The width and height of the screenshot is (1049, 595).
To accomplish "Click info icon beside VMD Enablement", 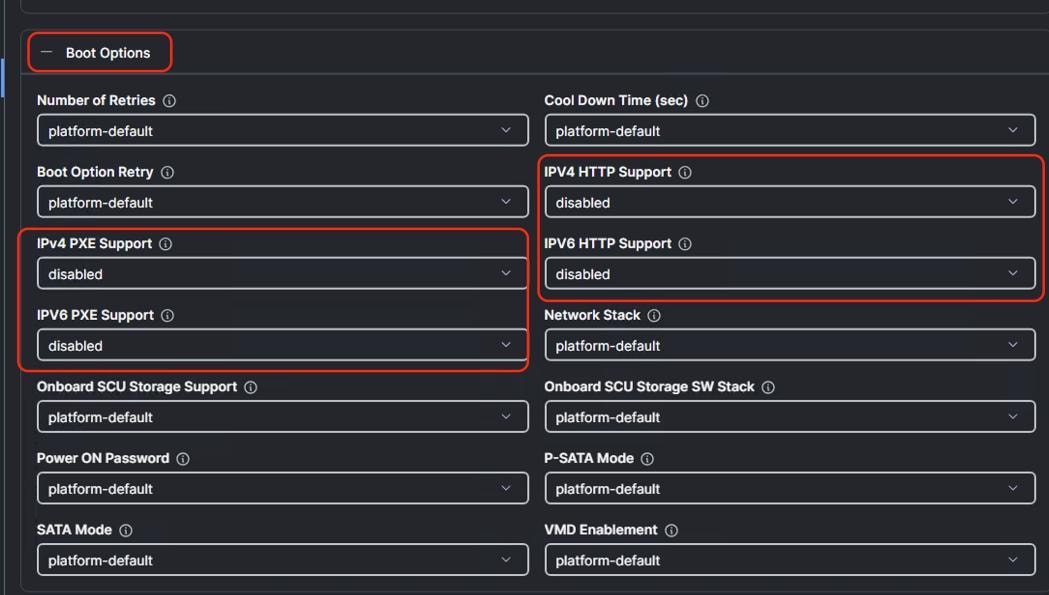I will point(671,530).
